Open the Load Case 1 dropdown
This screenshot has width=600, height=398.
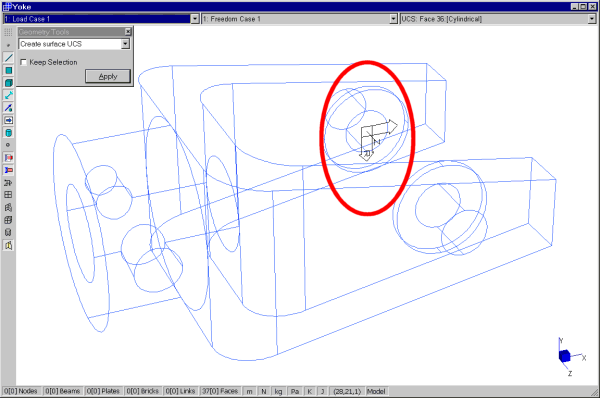[195, 19]
